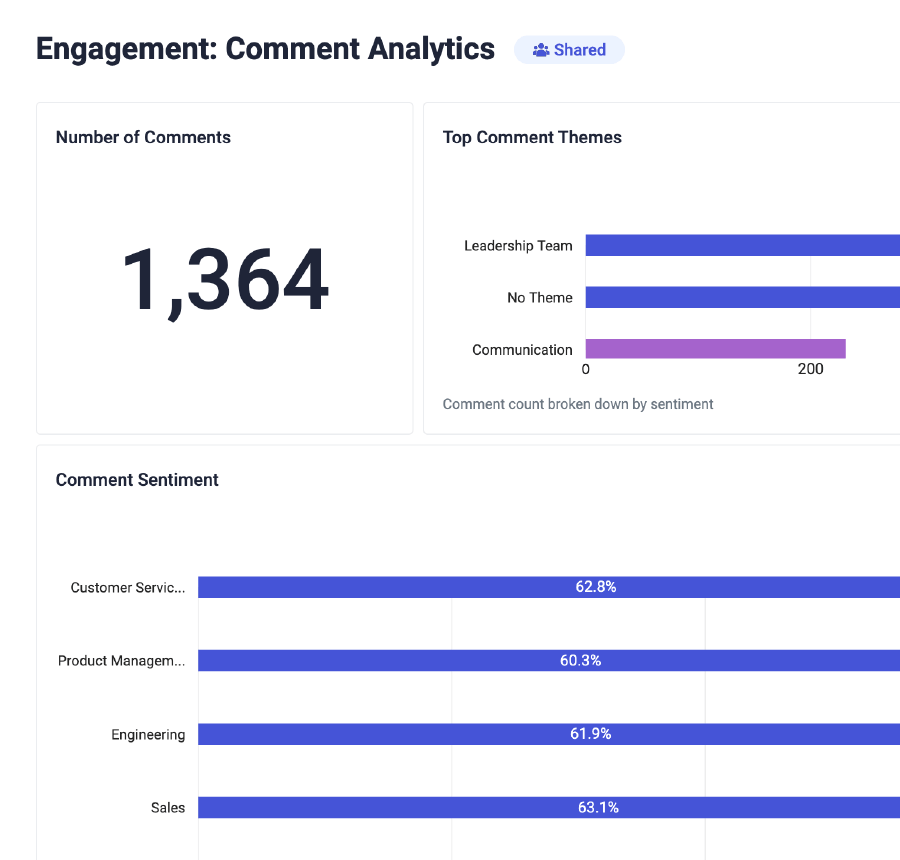Image resolution: width=900 pixels, height=860 pixels.
Task: Click the Customer Servic... row label
Action: pos(127,587)
